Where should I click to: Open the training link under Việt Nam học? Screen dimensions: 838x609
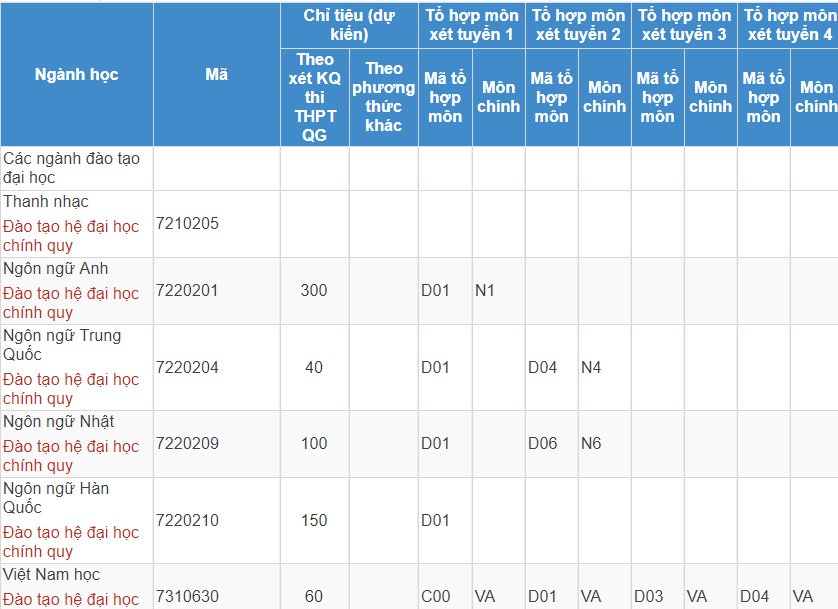point(71,599)
